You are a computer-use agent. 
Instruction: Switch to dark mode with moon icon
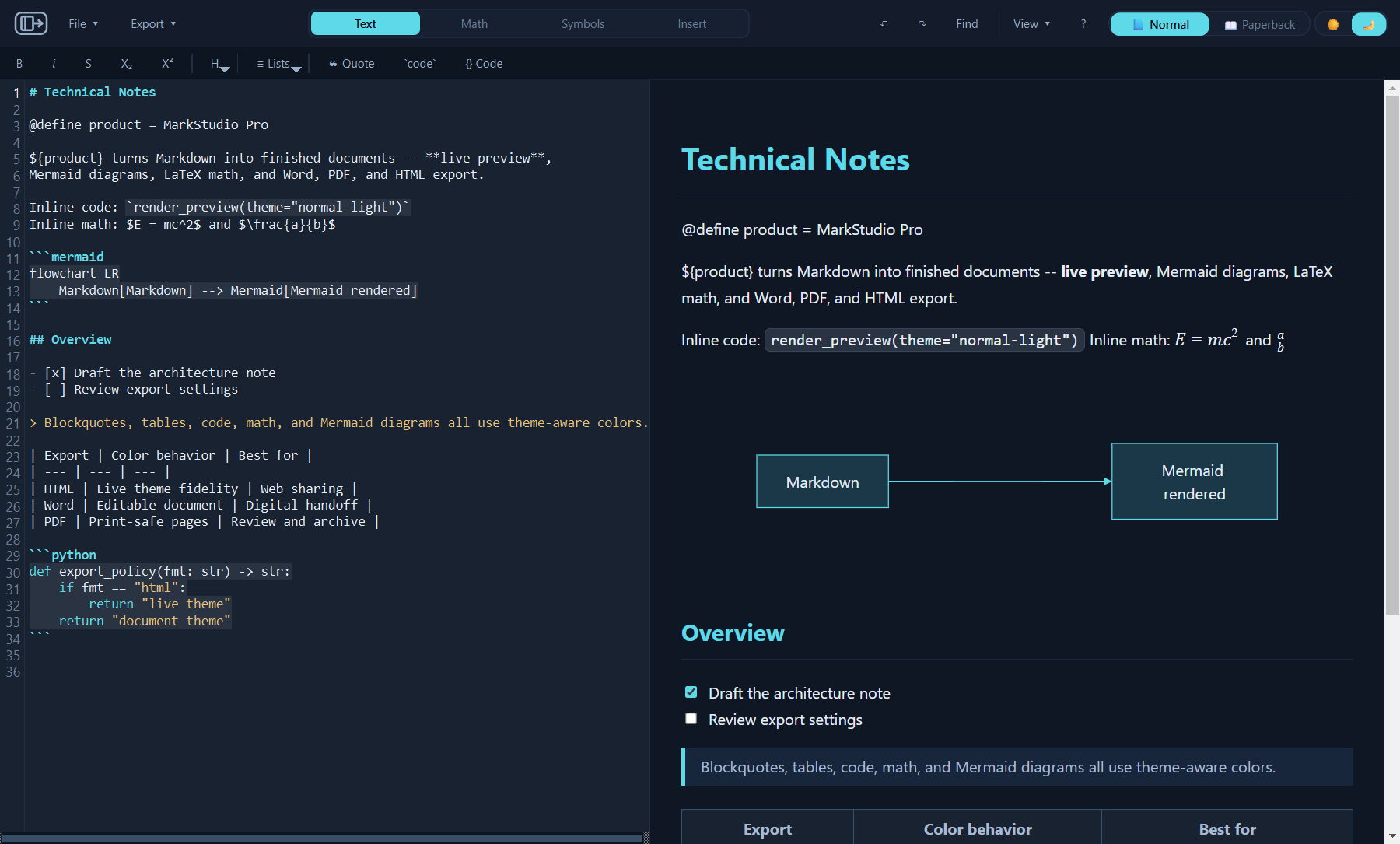1369,24
